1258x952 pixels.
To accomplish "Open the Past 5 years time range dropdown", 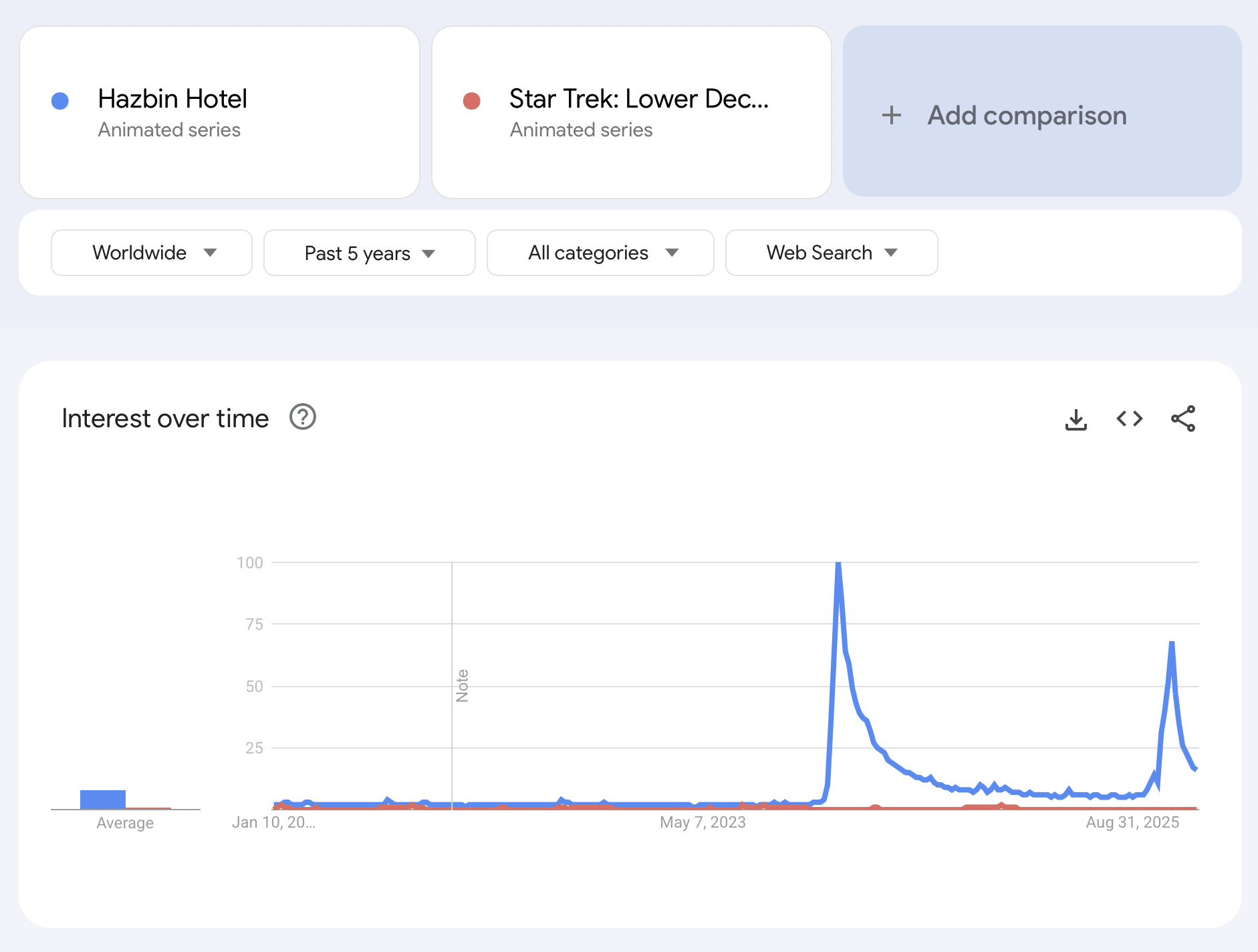I will (x=370, y=253).
